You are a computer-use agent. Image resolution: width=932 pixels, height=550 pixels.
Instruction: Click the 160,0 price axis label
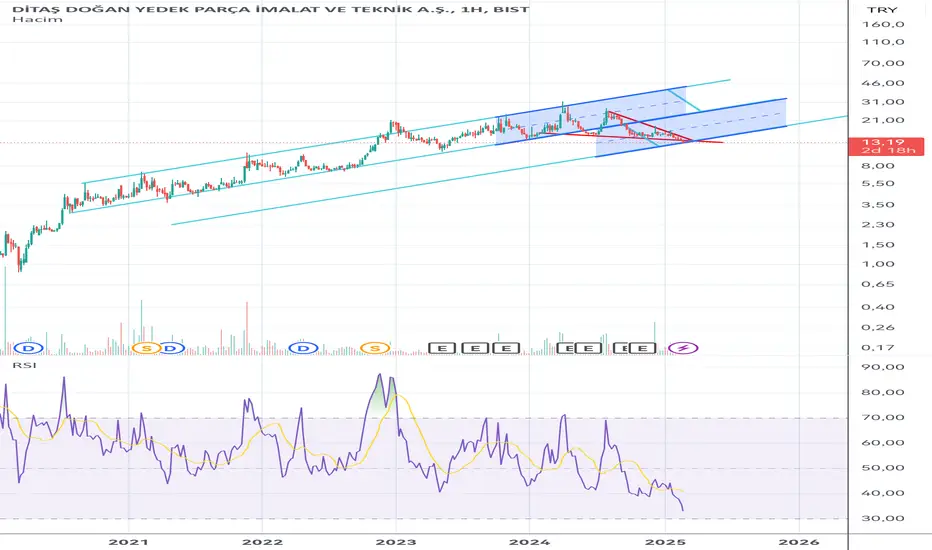click(883, 24)
